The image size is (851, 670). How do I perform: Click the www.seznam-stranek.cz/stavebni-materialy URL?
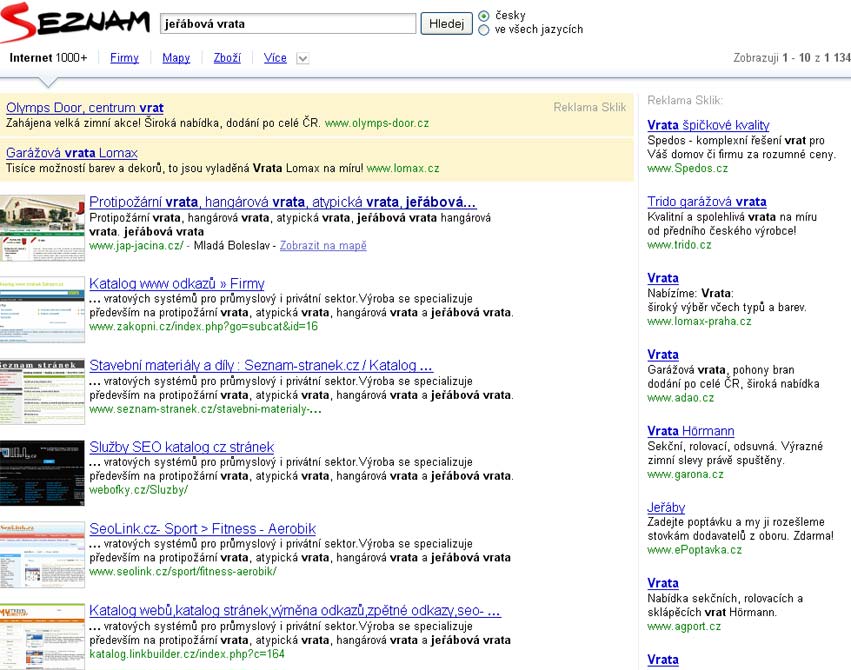(x=205, y=409)
